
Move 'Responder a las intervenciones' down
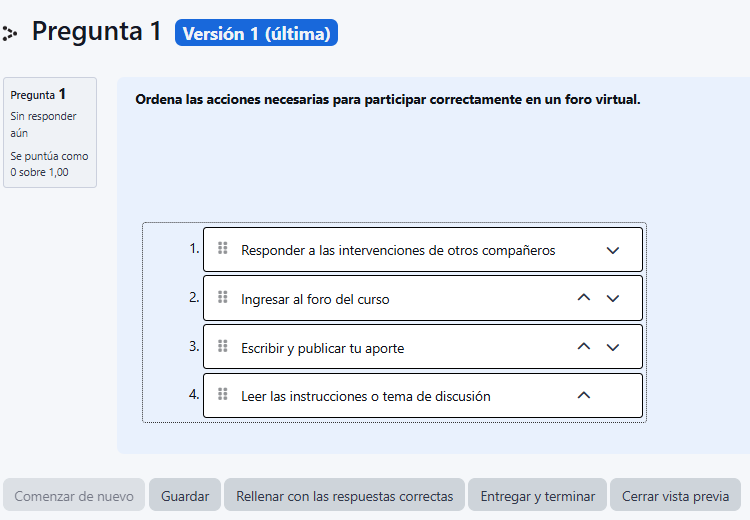tap(613, 250)
